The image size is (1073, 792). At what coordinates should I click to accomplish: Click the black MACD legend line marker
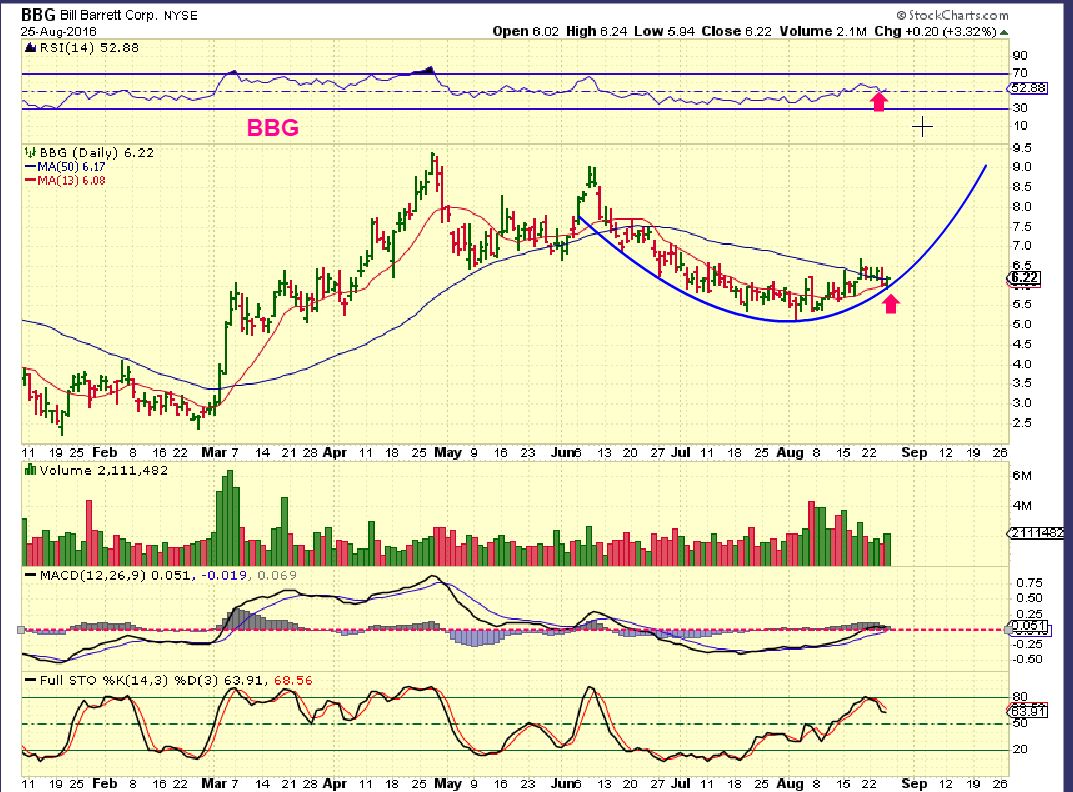coord(31,575)
